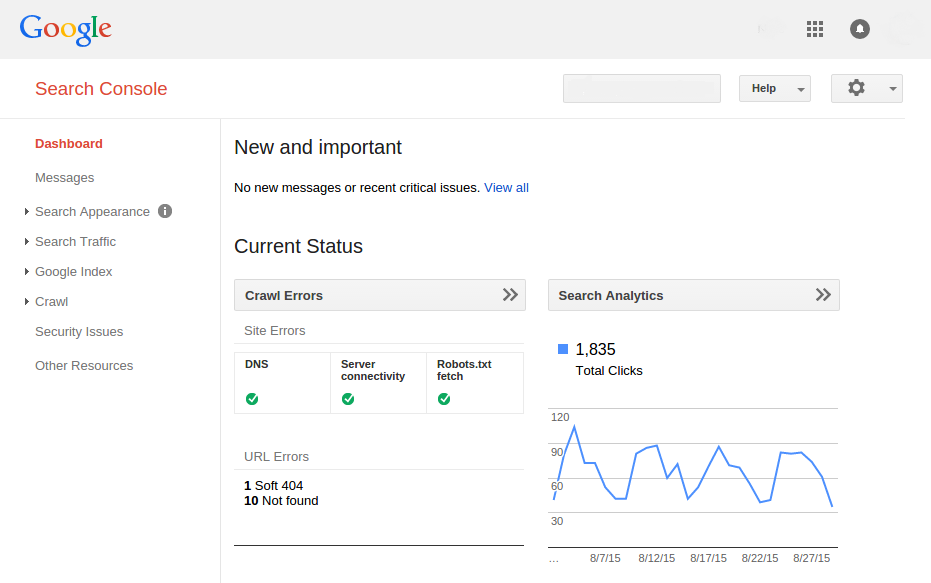The image size is (931, 583).
Task: Click the DNS green check status
Action: coord(252,399)
